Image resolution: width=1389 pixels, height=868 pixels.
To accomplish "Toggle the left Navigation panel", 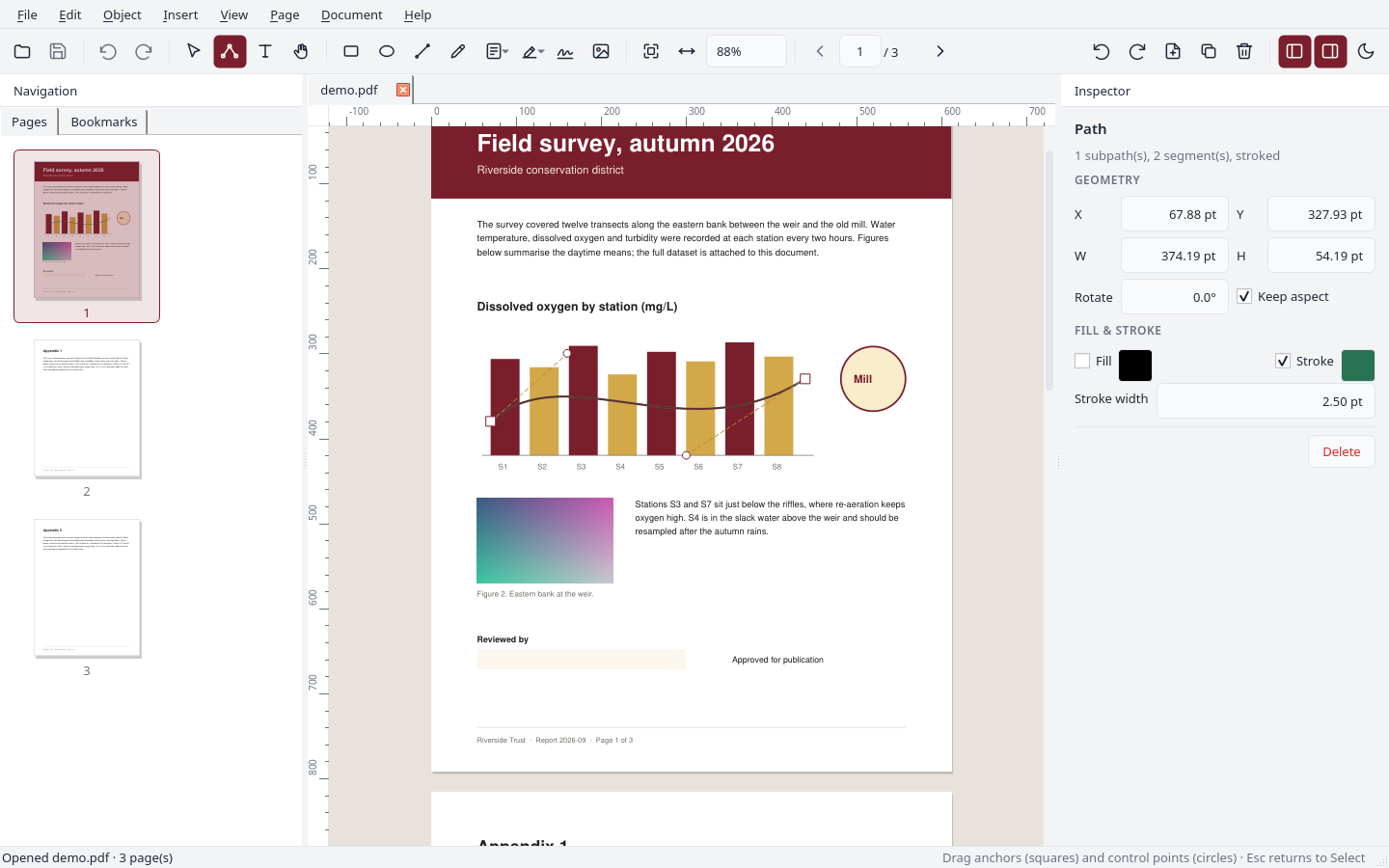I will click(1294, 51).
